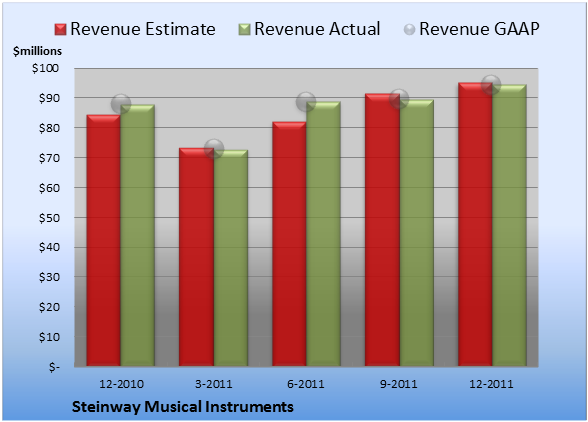Select the red estimate bar for 12-2010
Viewport: 588px width, 422px height.
point(104,240)
